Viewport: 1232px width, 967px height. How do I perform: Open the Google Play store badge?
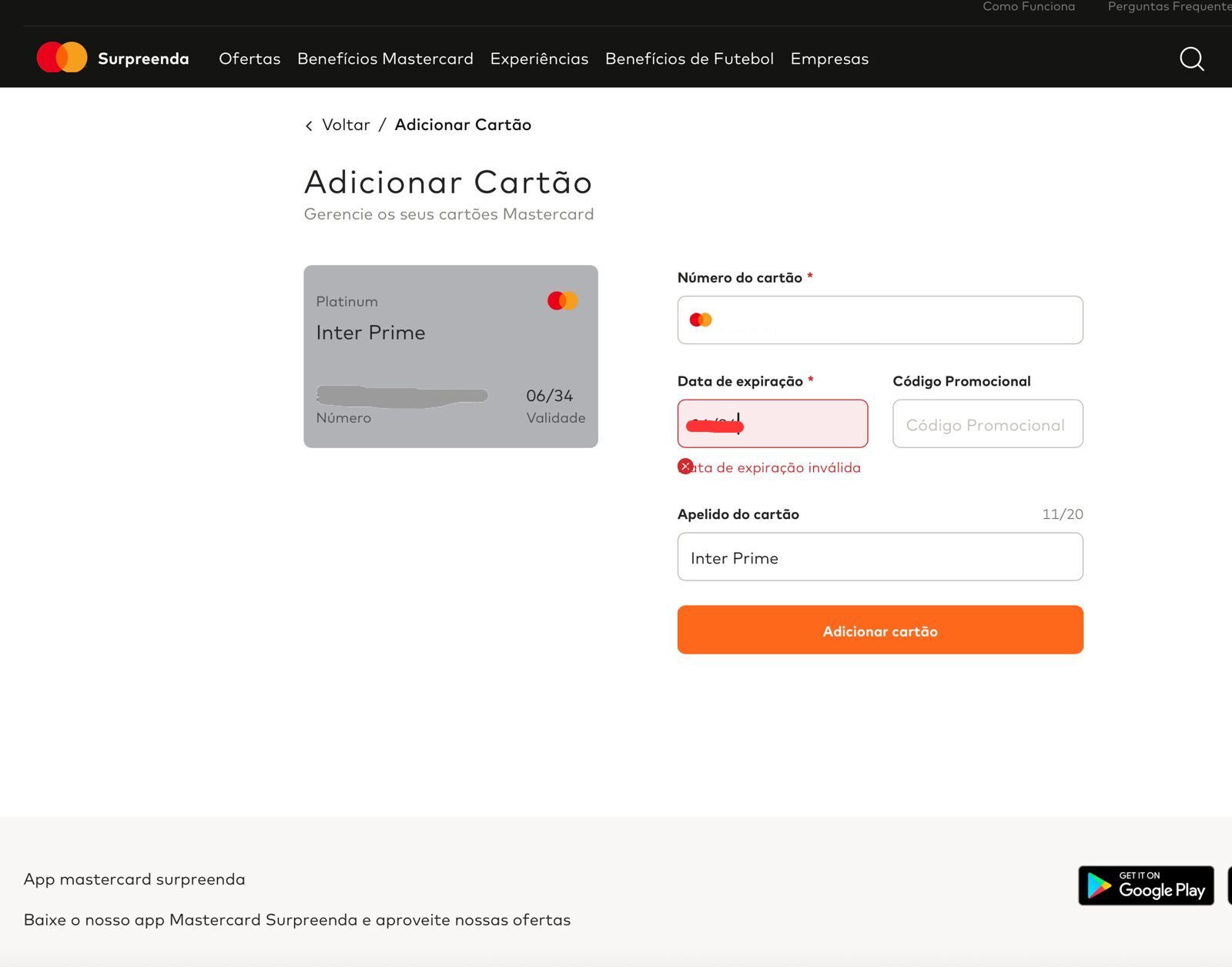tap(1146, 885)
